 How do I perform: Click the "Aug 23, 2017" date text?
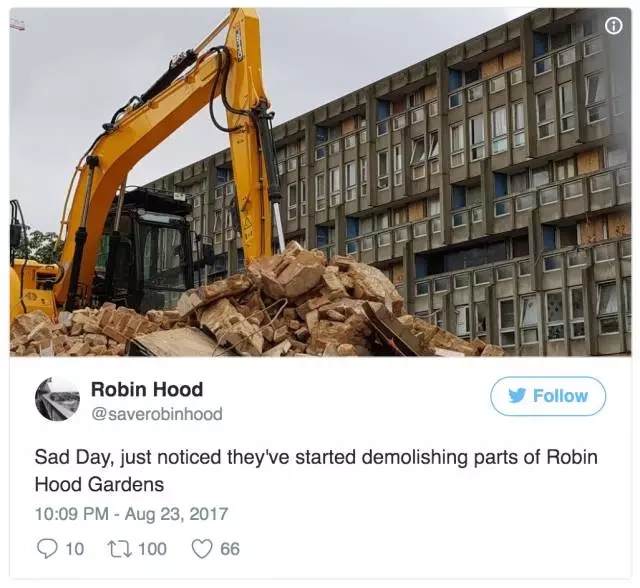click(176, 513)
